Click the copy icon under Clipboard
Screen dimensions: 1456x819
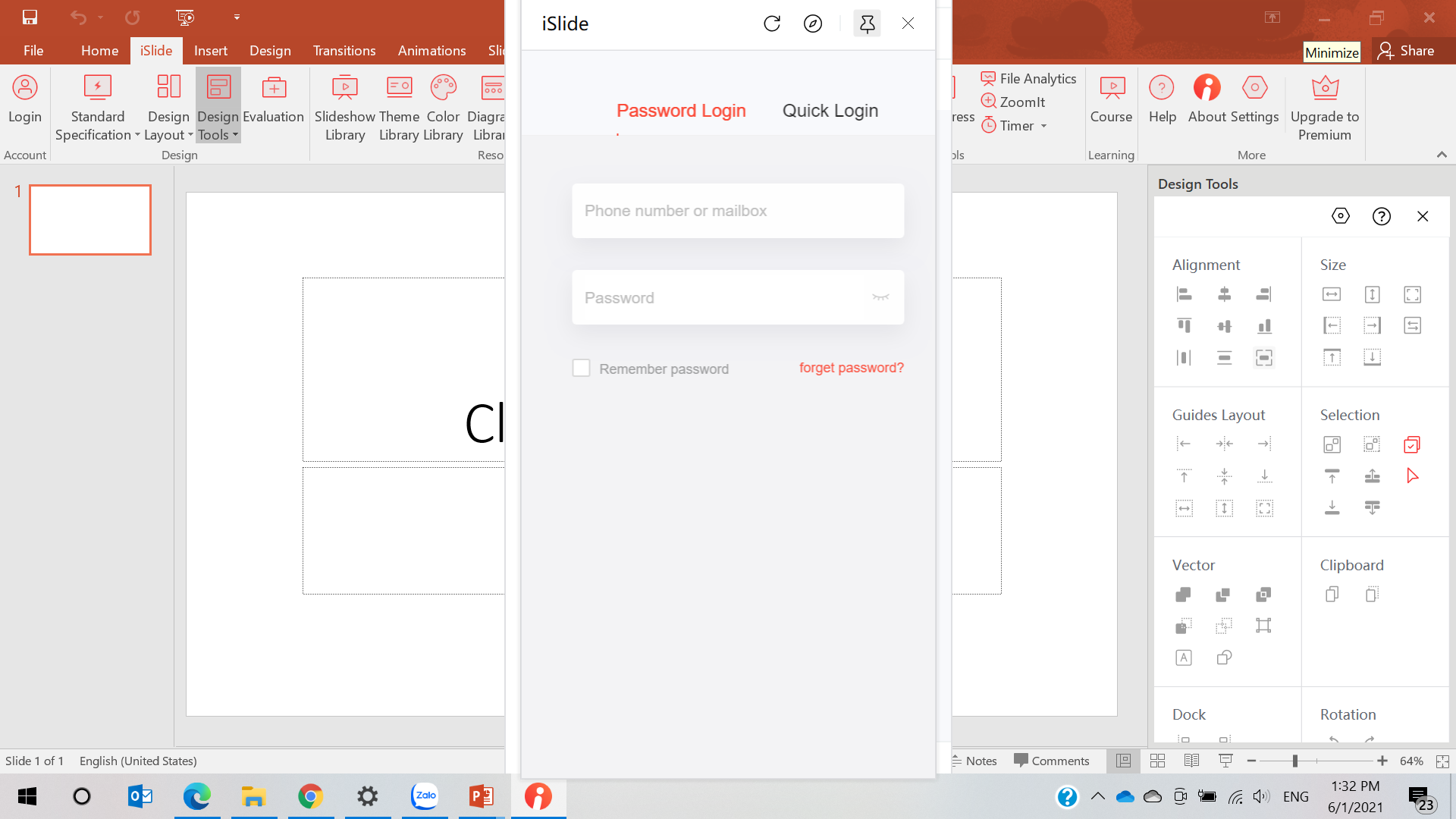click(x=1332, y=595)
